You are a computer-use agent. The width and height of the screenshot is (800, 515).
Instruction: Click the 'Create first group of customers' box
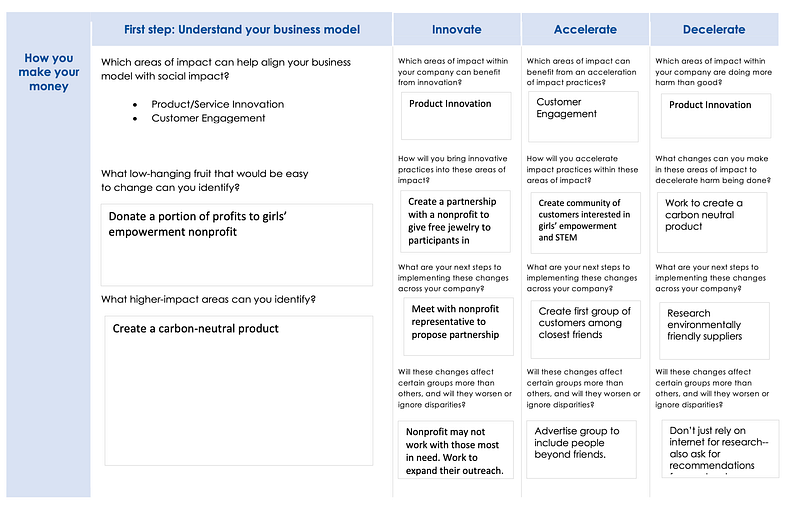[584, 325]
